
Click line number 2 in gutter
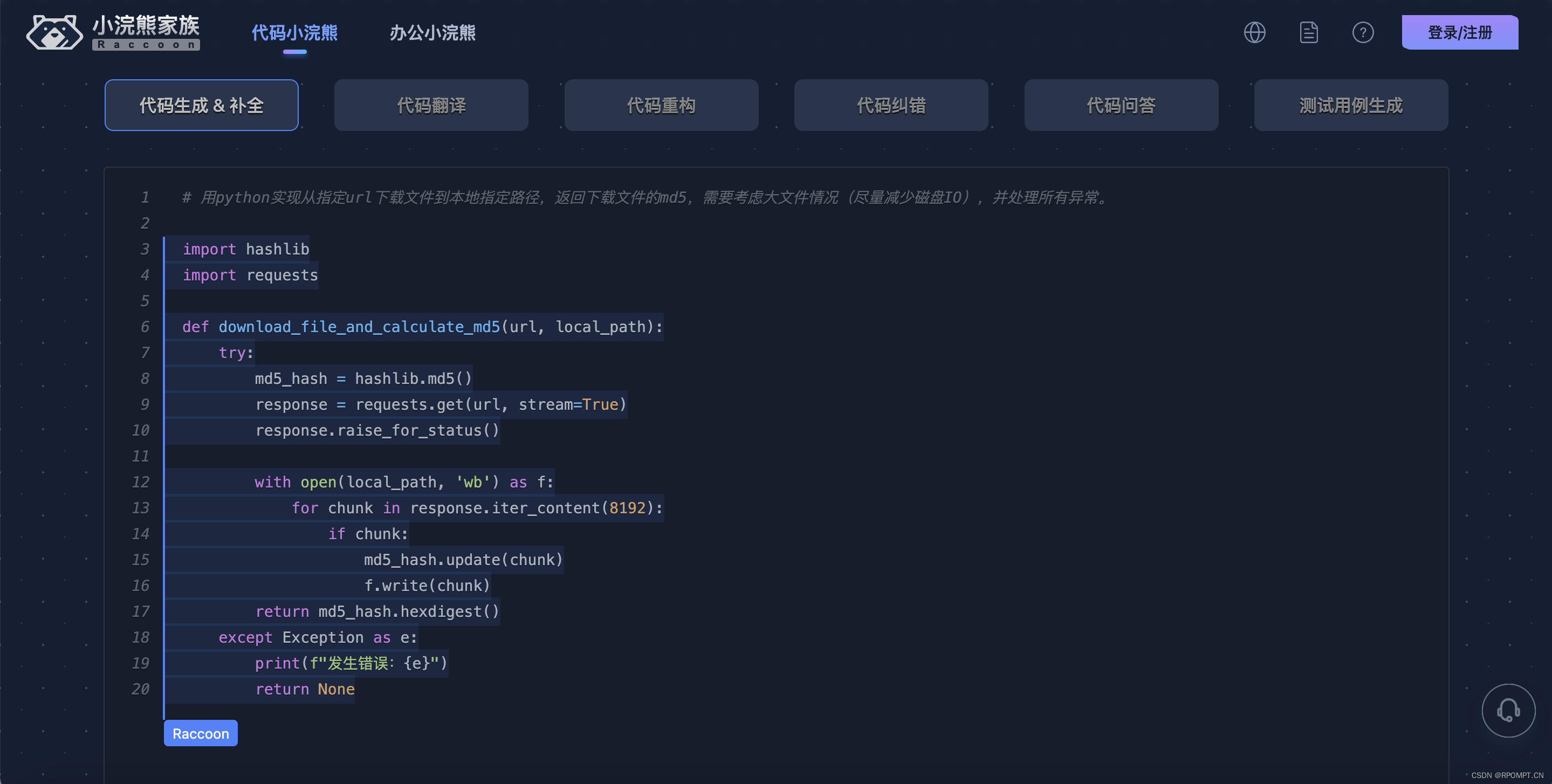coord(145,223)
